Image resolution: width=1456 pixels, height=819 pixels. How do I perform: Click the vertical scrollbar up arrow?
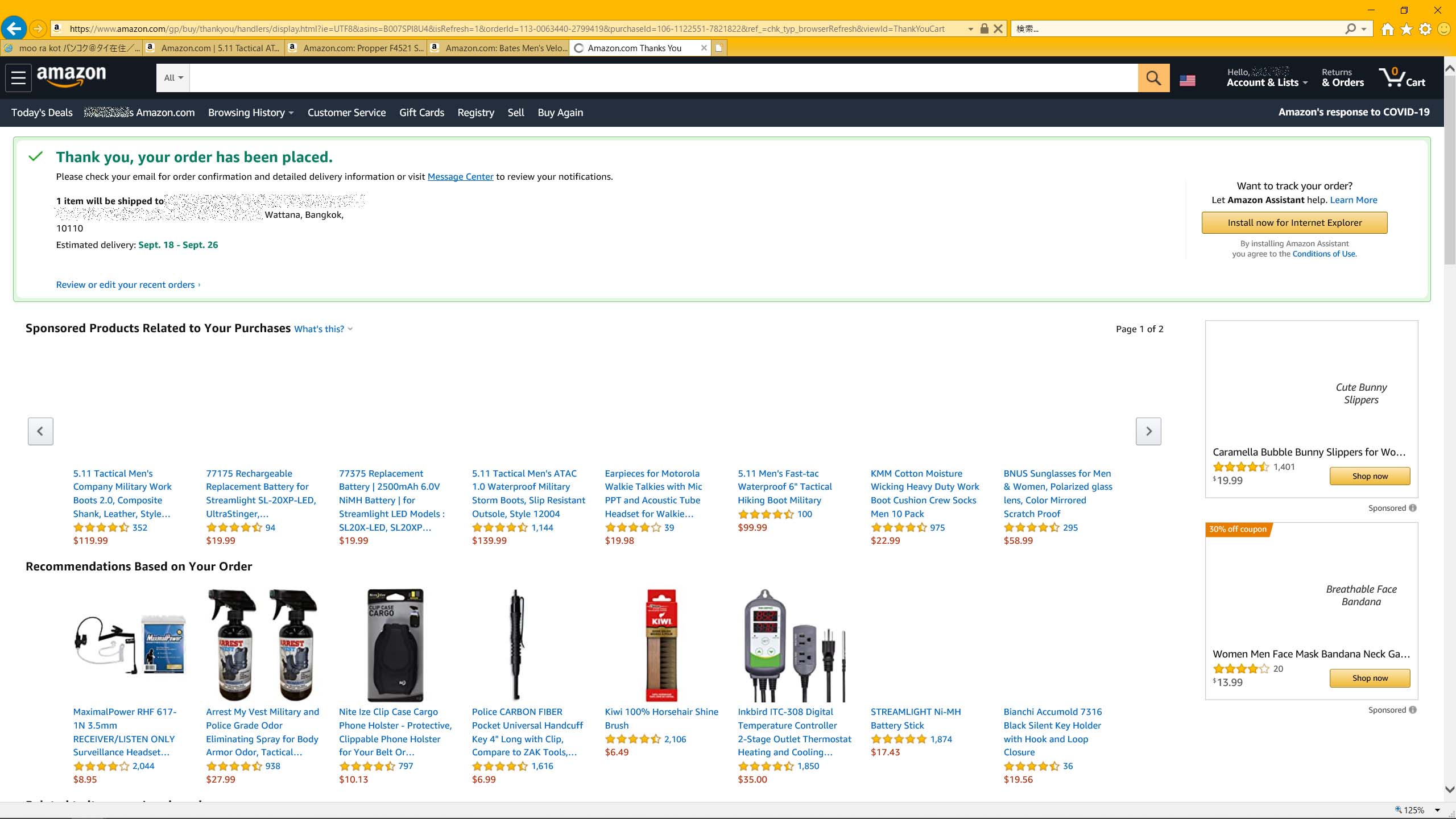tap(1450, 68)
